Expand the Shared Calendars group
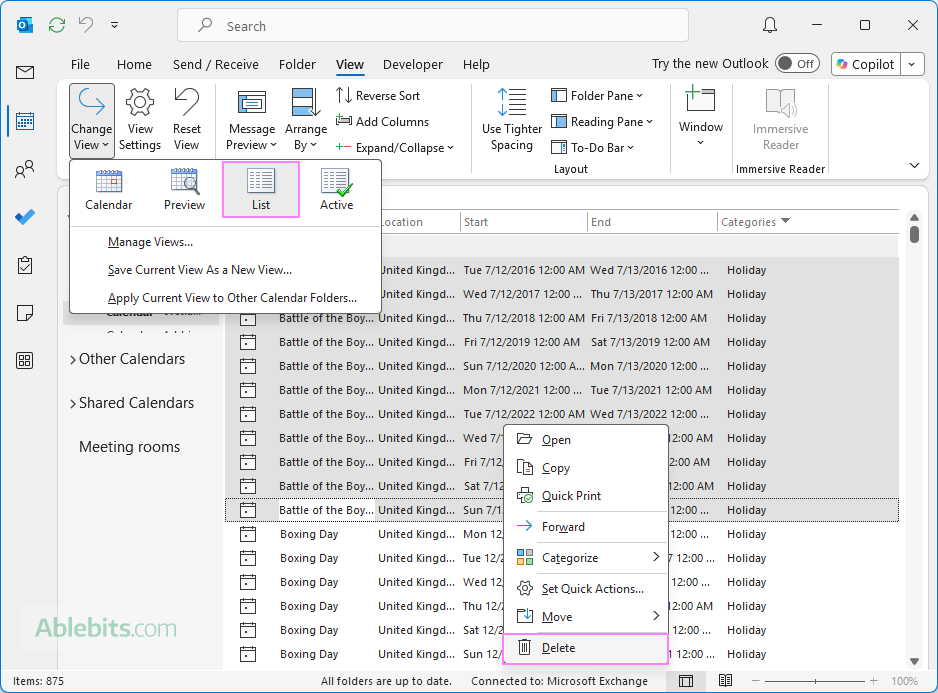Image resolution: width=938 pixels, height=693 pixels. coord(73,403)
